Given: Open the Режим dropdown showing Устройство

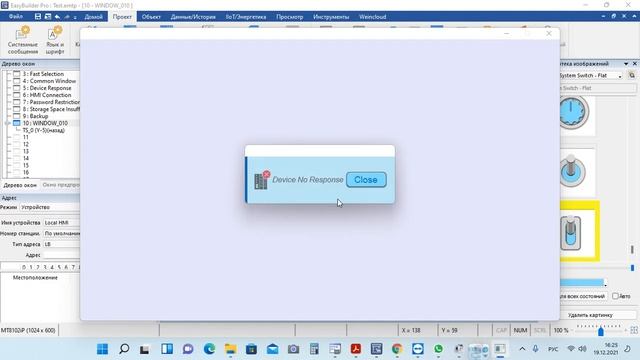Looking at the screenshot, I should pos(50,207).
